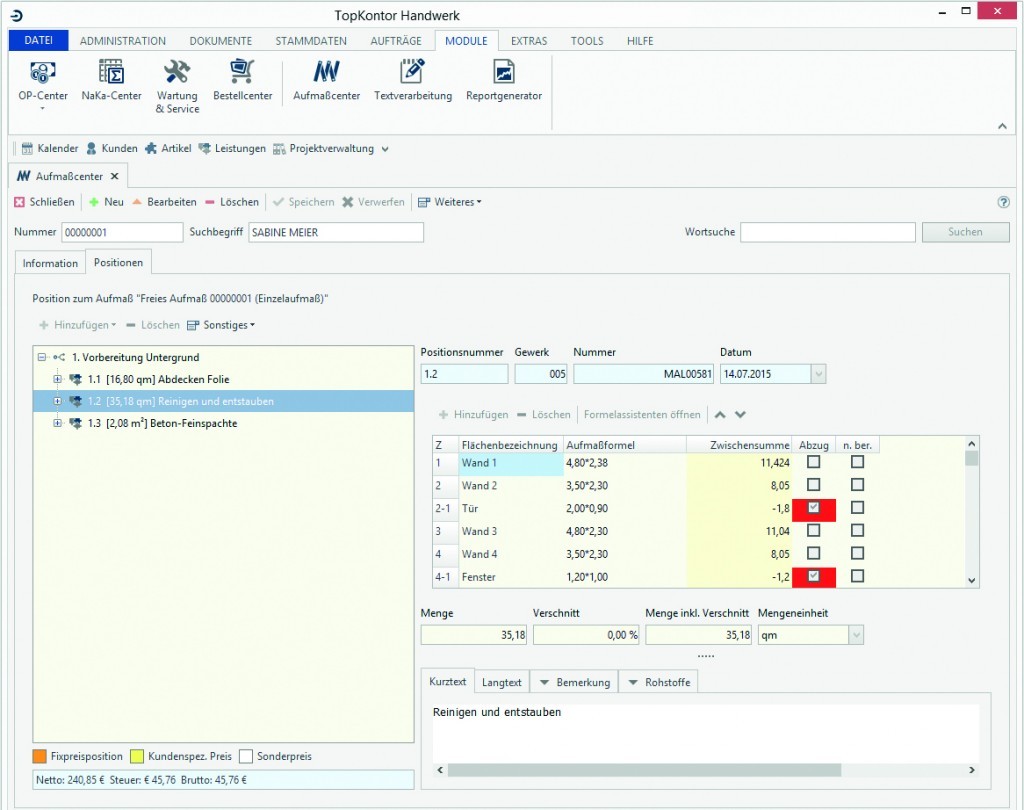Open the Sonstiges dropdown menu

221,325
